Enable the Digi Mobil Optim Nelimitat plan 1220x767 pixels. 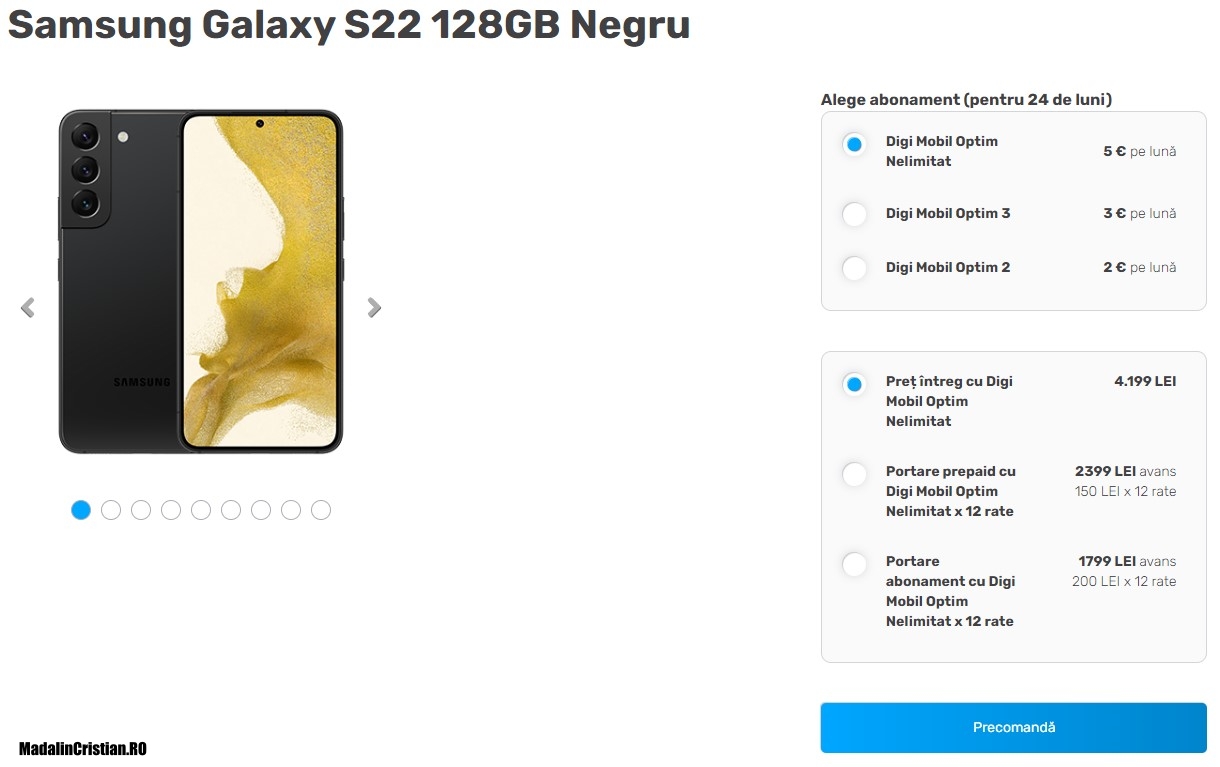tap(854, 144)
